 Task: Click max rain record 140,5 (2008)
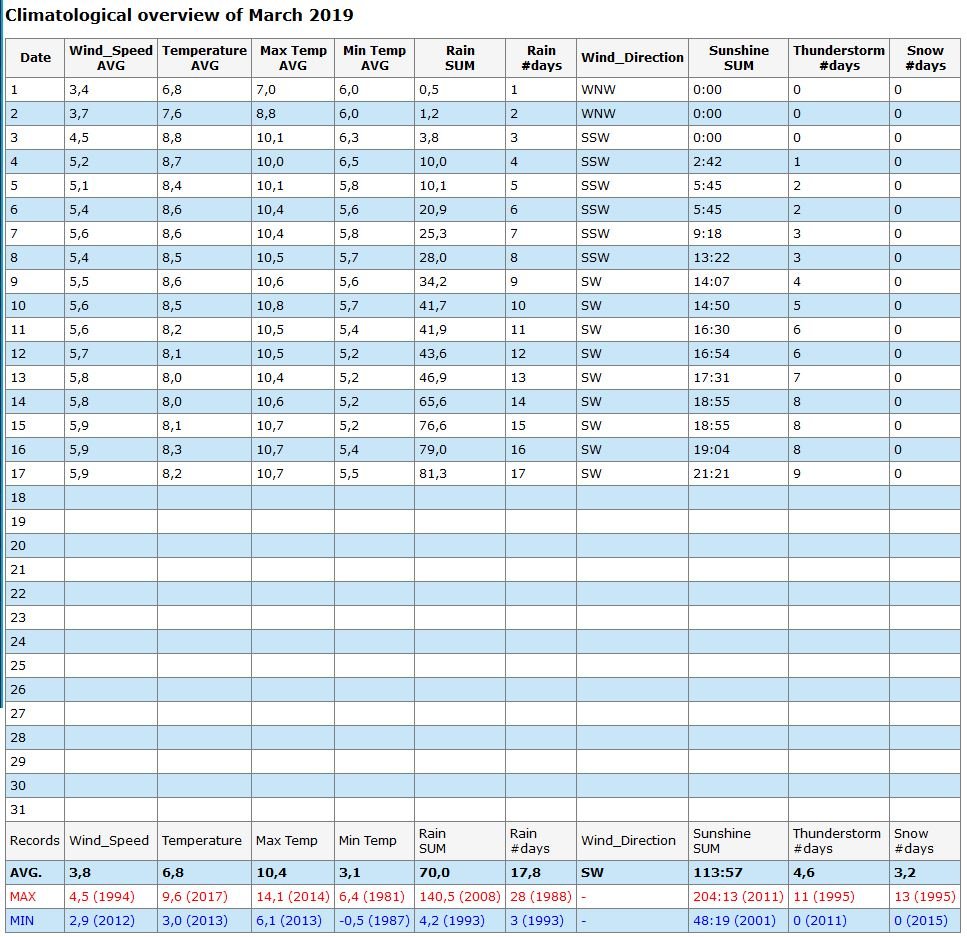(460, 897)
